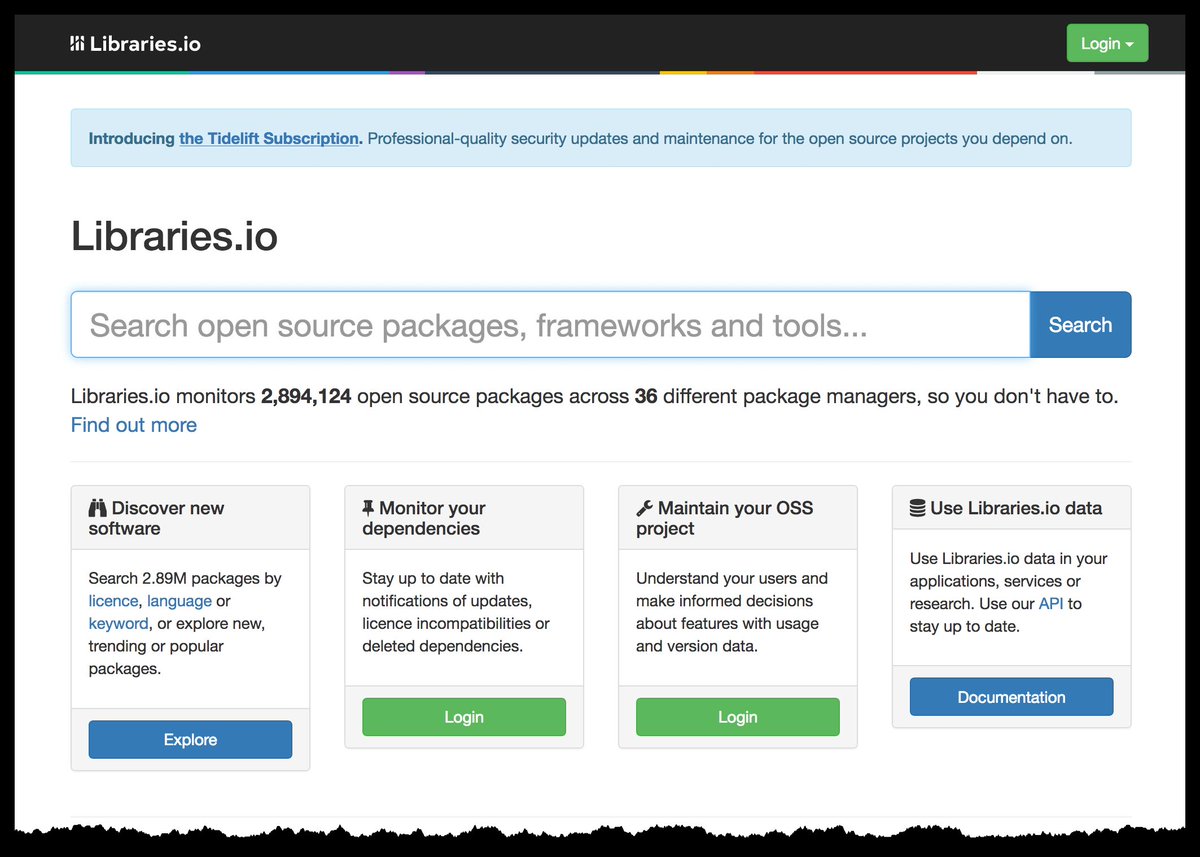Open the licence link

click(x=113, y=601)
